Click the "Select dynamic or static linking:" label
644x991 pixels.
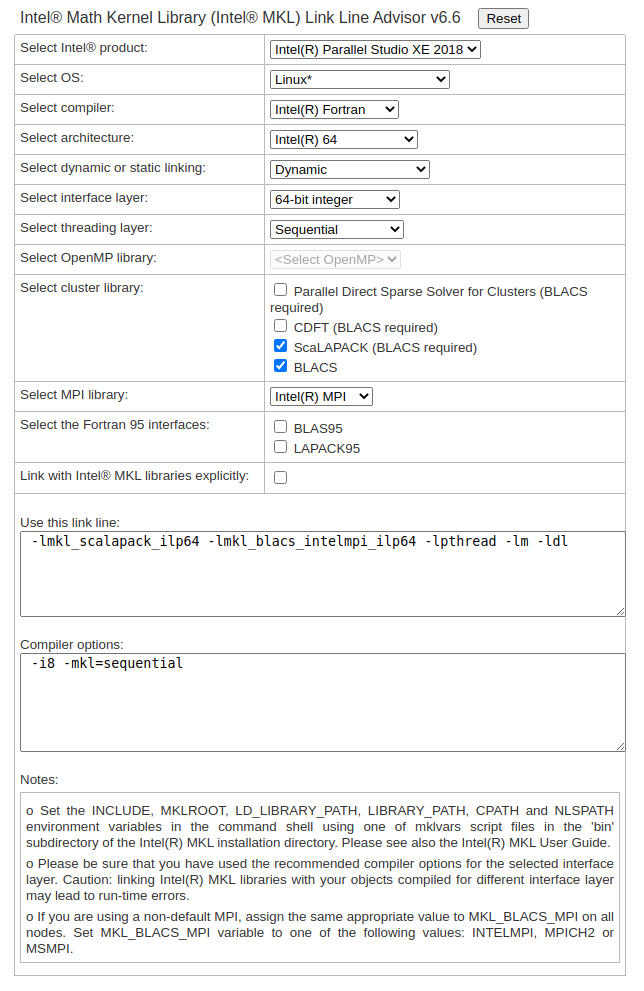(x=112, y=167)
